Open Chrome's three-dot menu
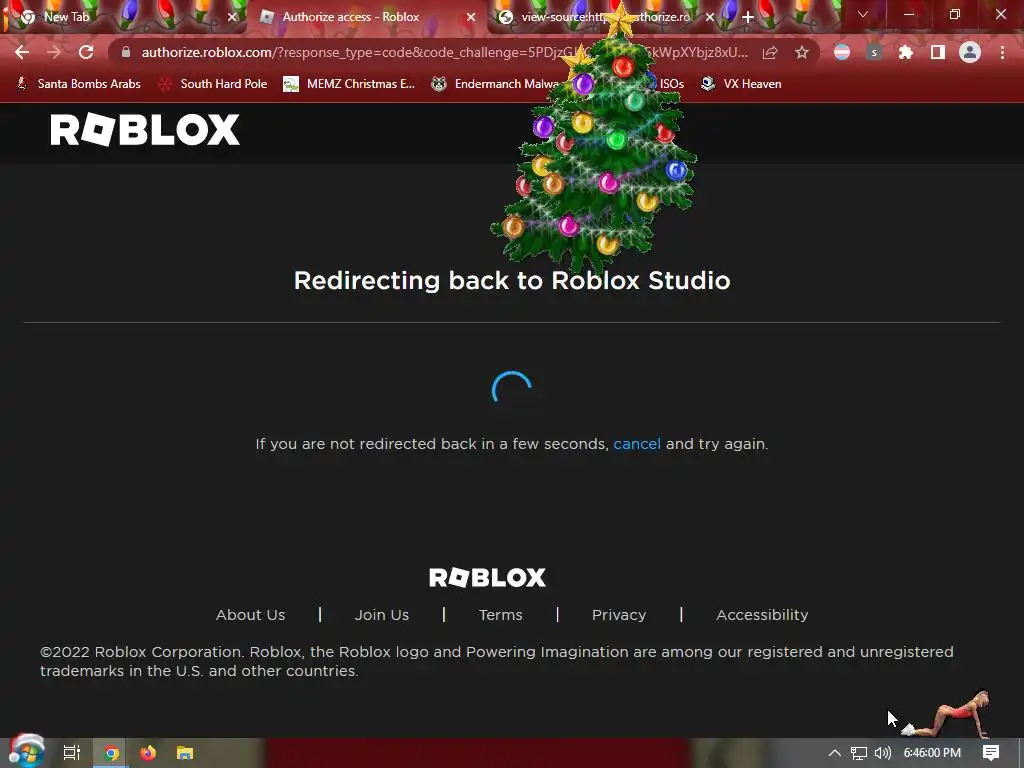This screenshot has width=1024, height=768. coord(1002,53)
